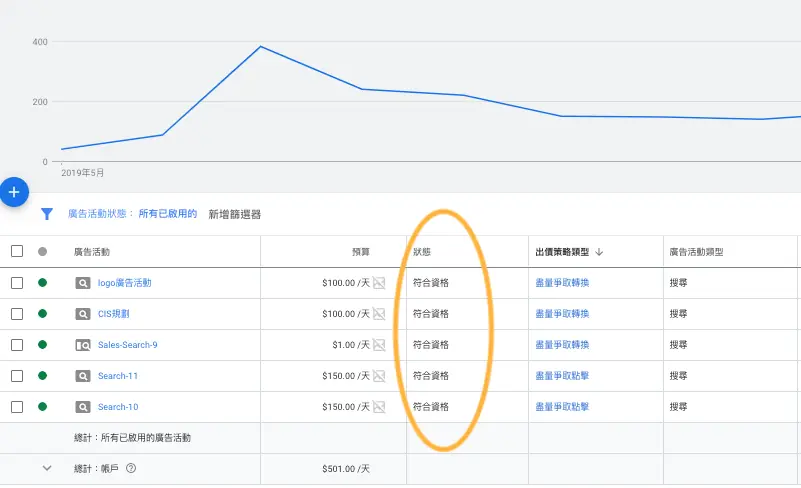The width and height of the screenshot is (801, 488).
Task: Click the sort arrow next to 出價策略類型
Action: pos(599,252)
